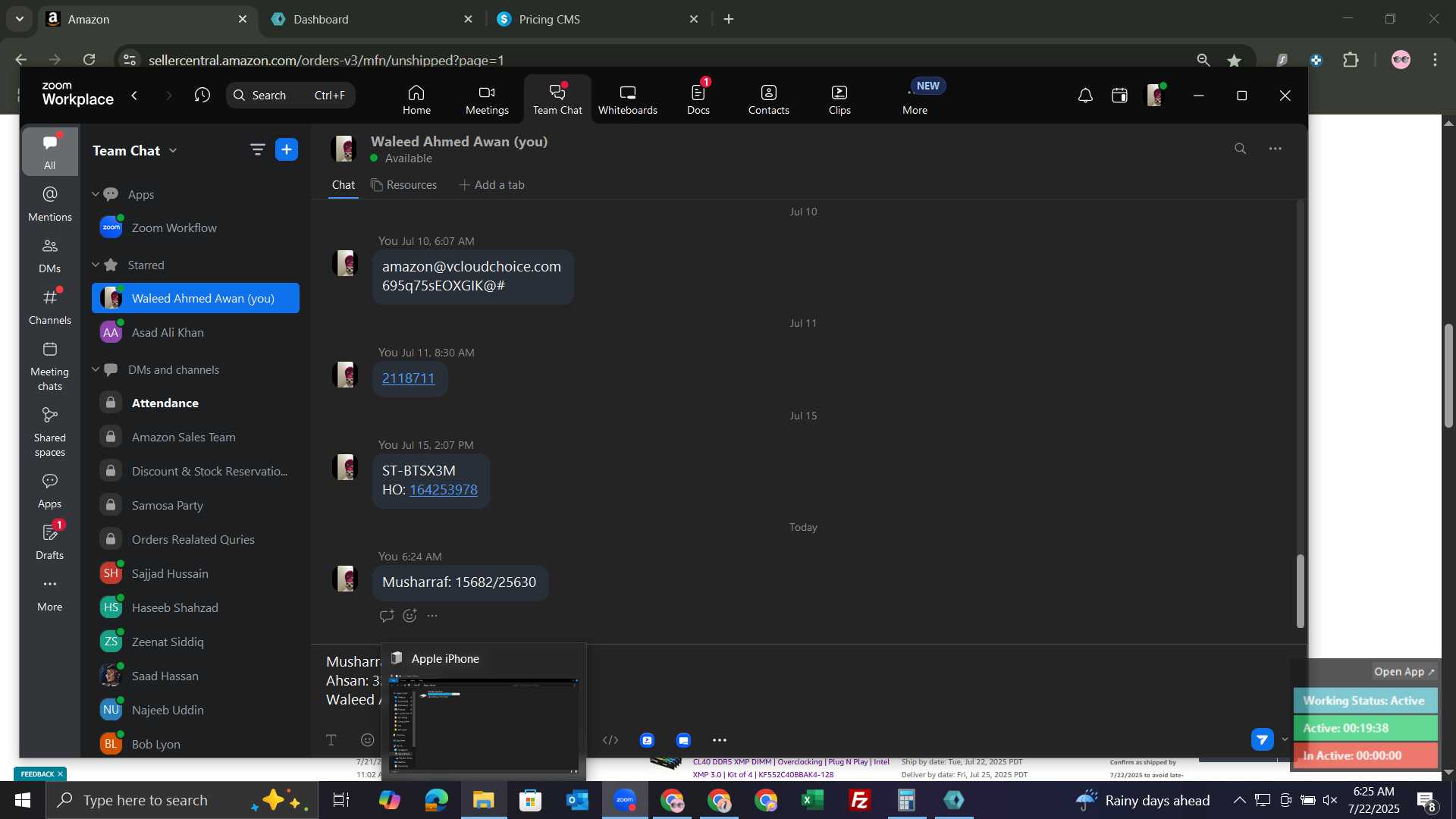This screenshot has width=1456, height=819.
Task: Collapse the Apps section
Action: 96,194
